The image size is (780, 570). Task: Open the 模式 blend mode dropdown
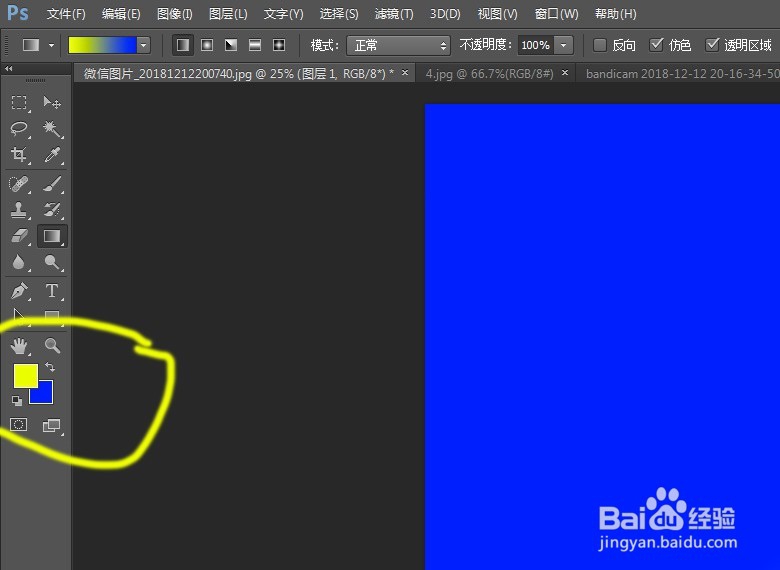(398, 46)
